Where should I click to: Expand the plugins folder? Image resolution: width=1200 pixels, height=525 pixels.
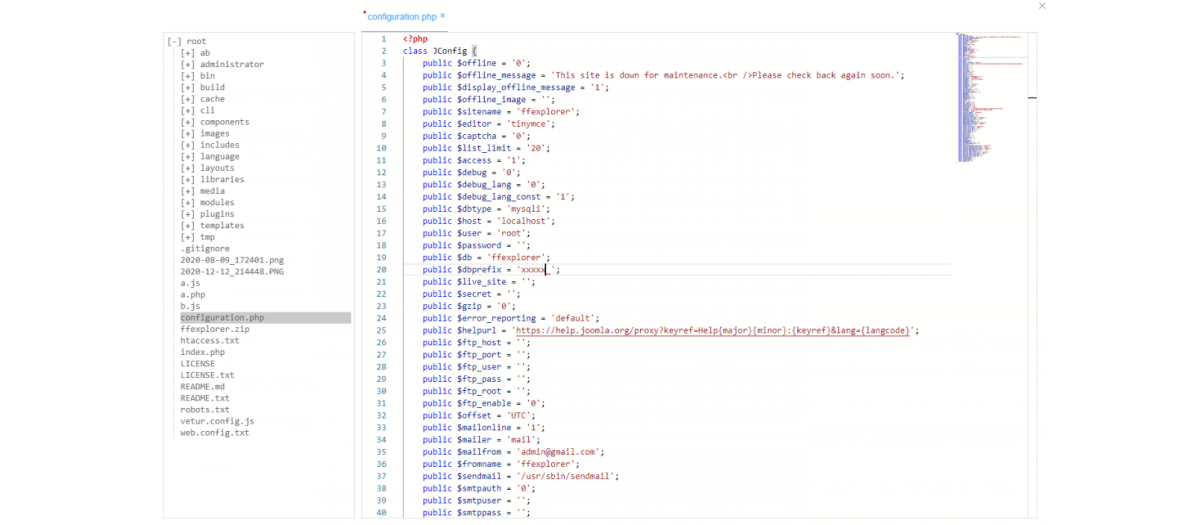click(188, 214)
